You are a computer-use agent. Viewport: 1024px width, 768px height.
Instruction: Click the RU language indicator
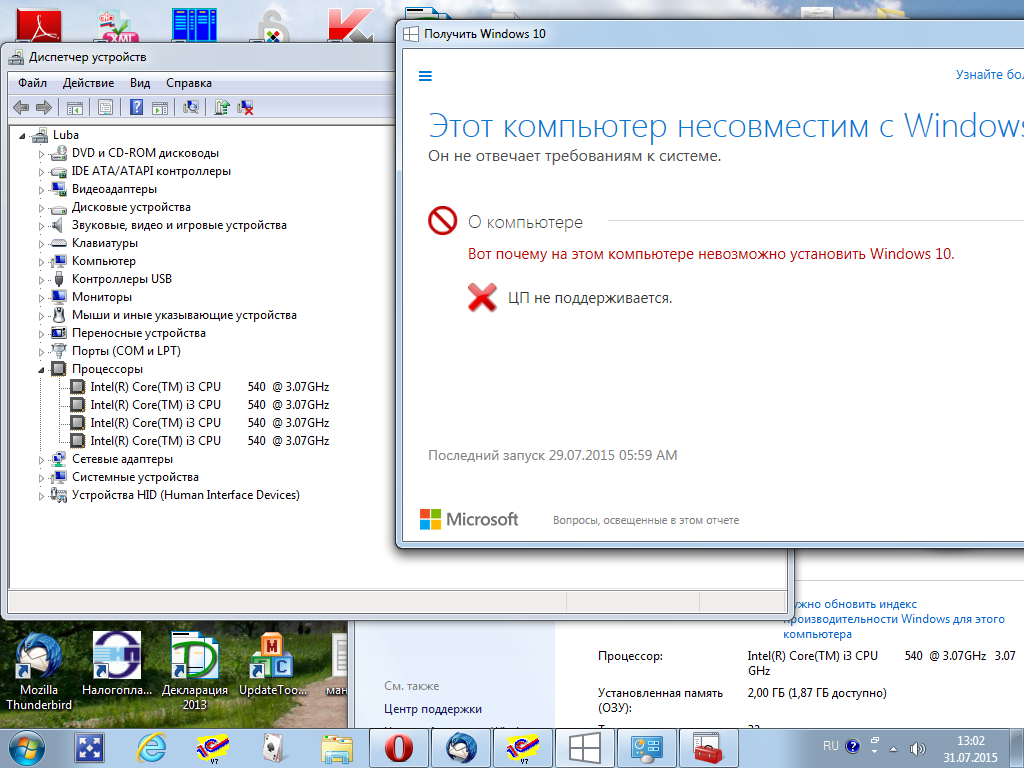click(x=830, y=746)
